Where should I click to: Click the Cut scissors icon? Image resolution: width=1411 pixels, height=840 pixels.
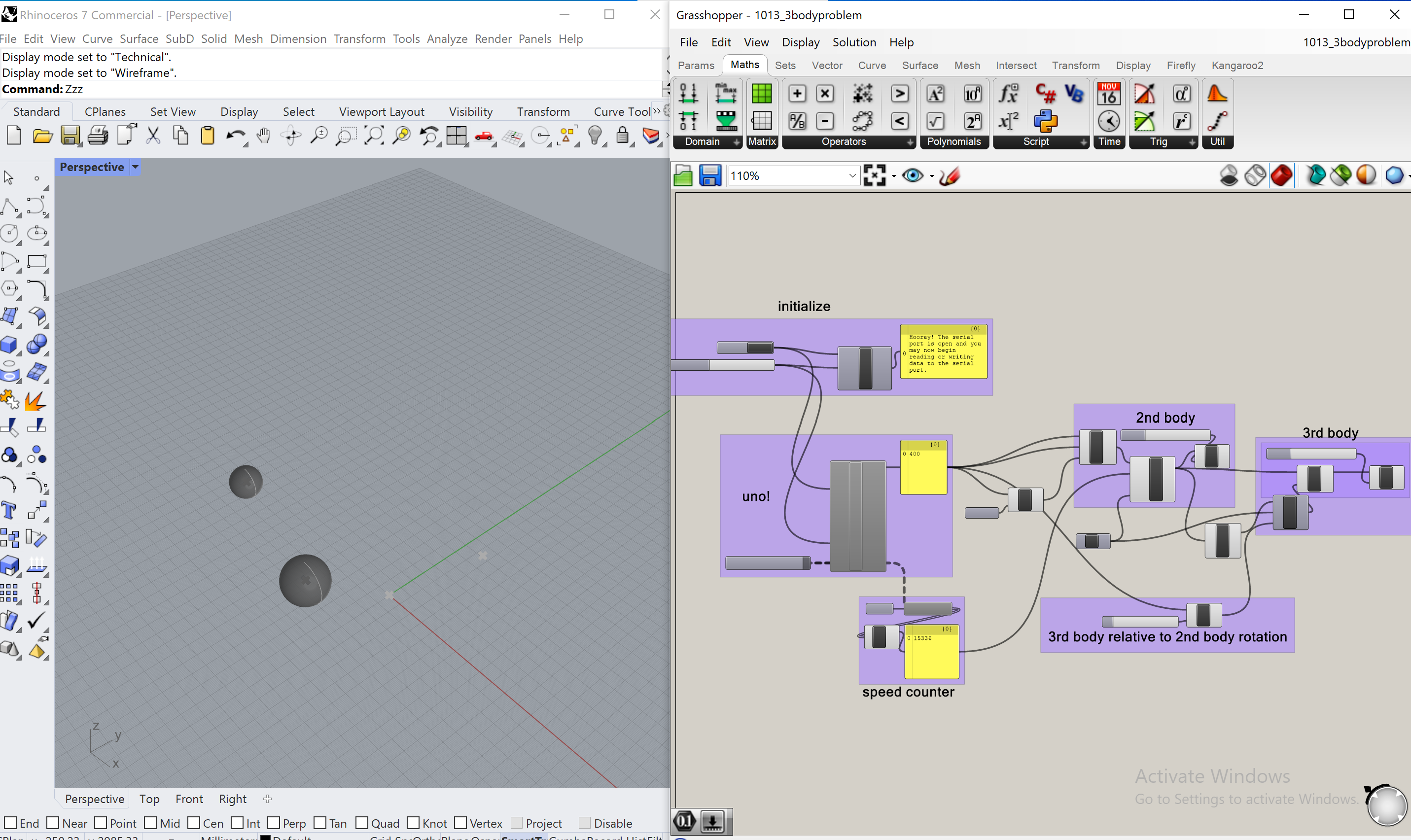tap(153, 137)
